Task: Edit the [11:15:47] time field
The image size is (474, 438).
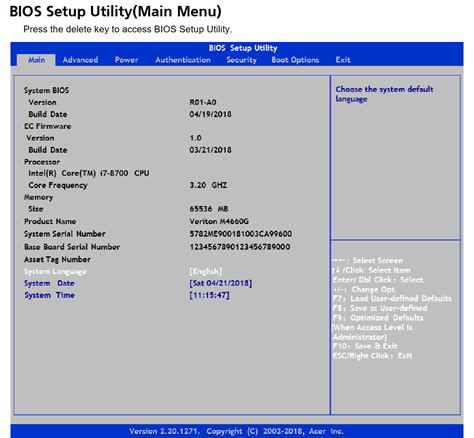Action: (x=209, y=295)
